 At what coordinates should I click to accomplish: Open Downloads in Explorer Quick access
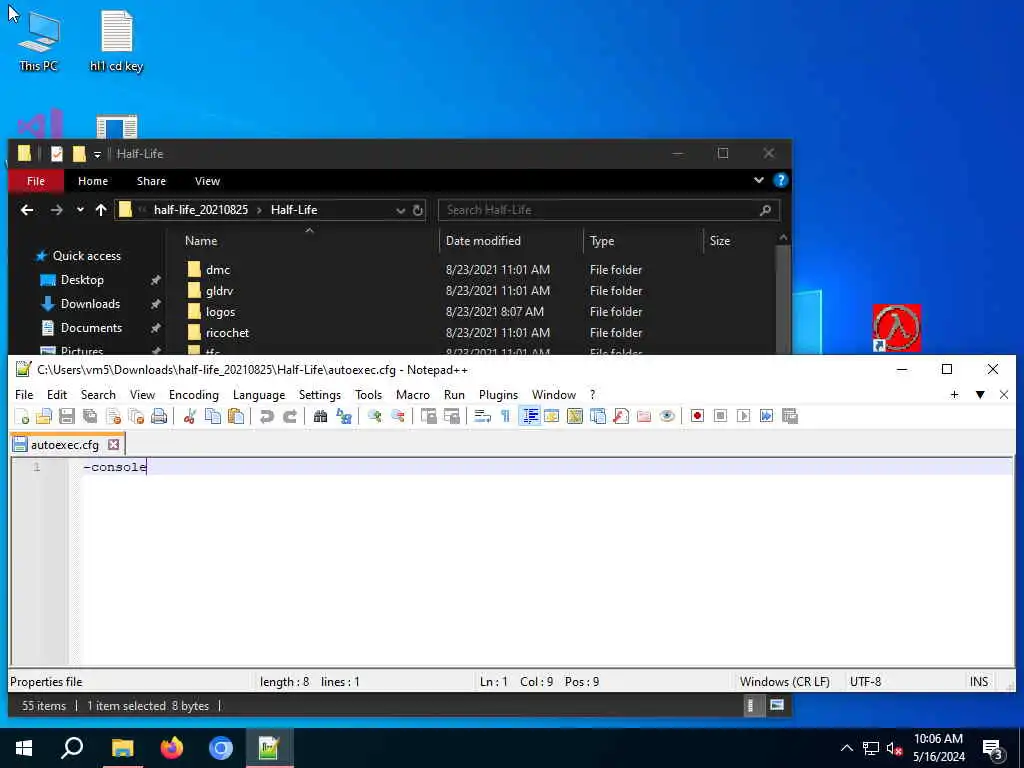(90, 304)
